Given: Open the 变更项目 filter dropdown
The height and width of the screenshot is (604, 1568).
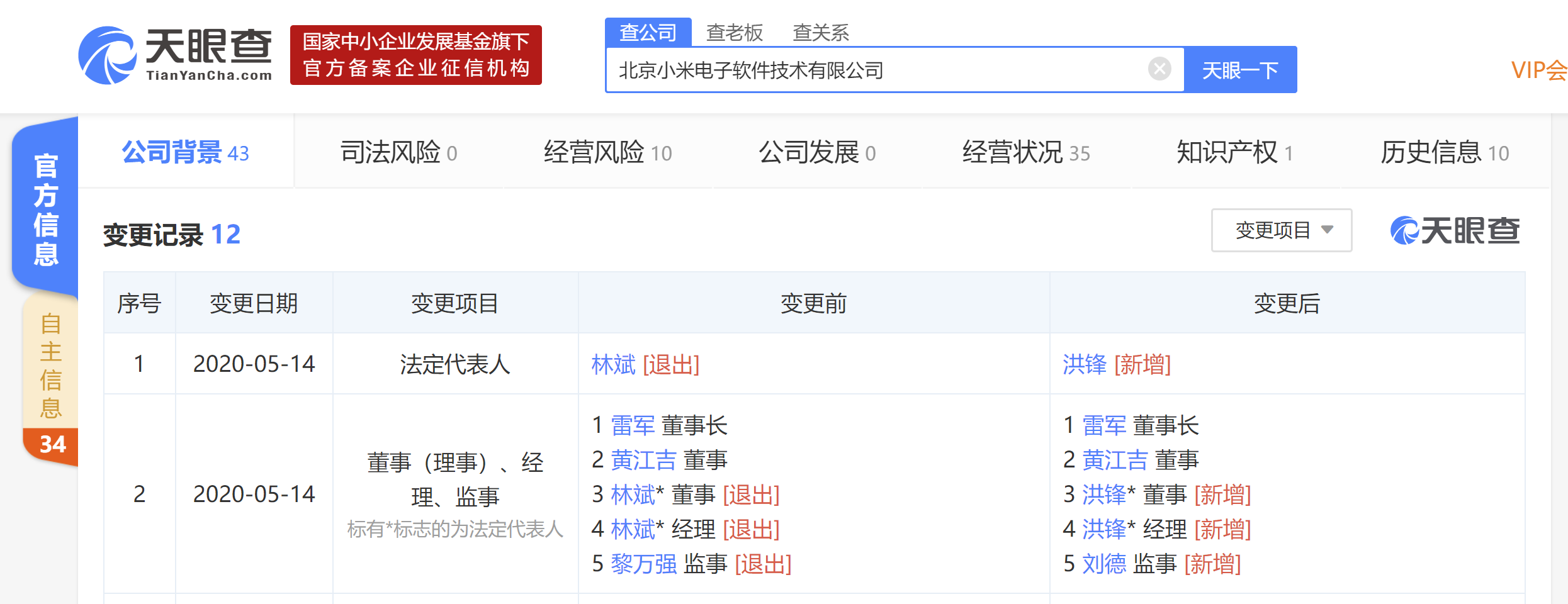Looking at the screenshot, I should coord(1282,230).
